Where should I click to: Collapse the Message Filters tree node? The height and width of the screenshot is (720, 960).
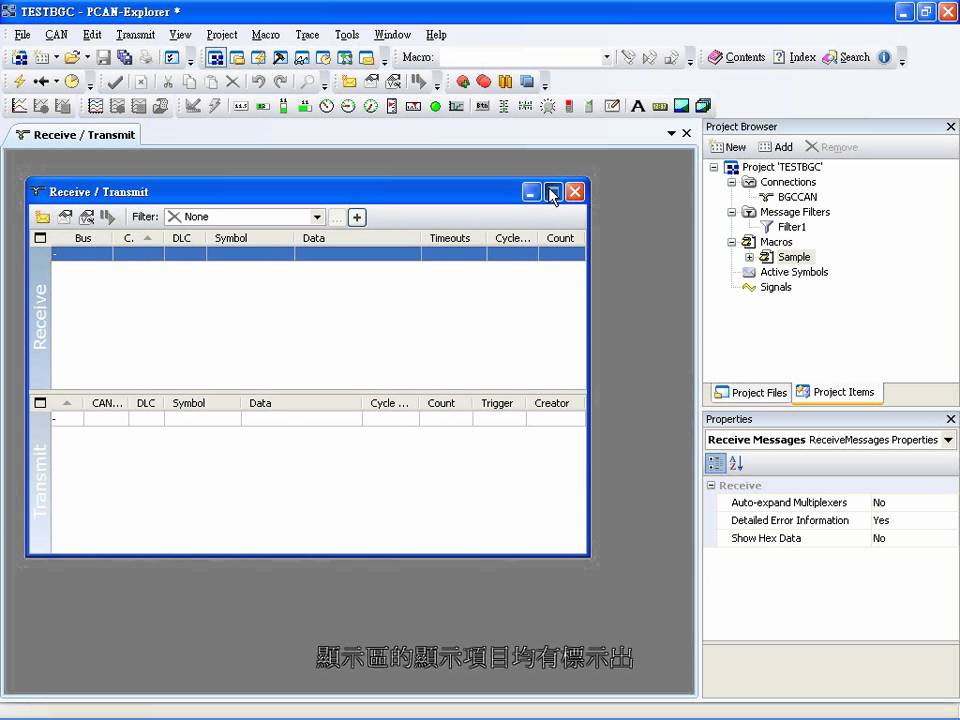point(732,212)
